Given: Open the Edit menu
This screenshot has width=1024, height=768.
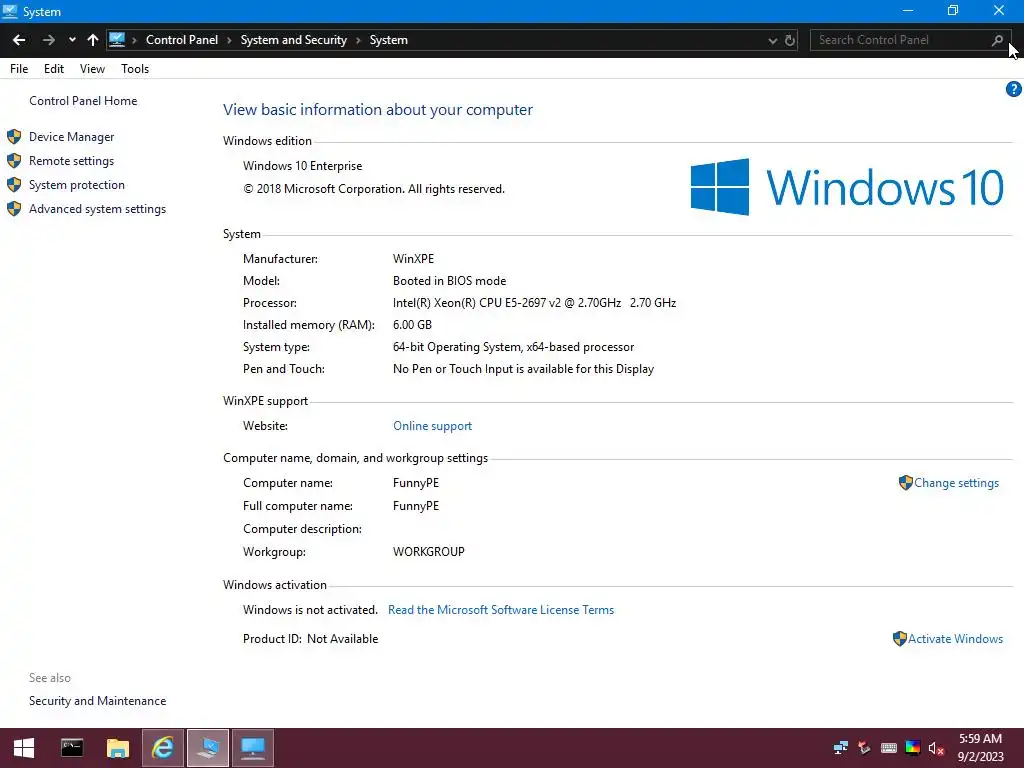Looking at the screenshot, I should pos(54,69).
